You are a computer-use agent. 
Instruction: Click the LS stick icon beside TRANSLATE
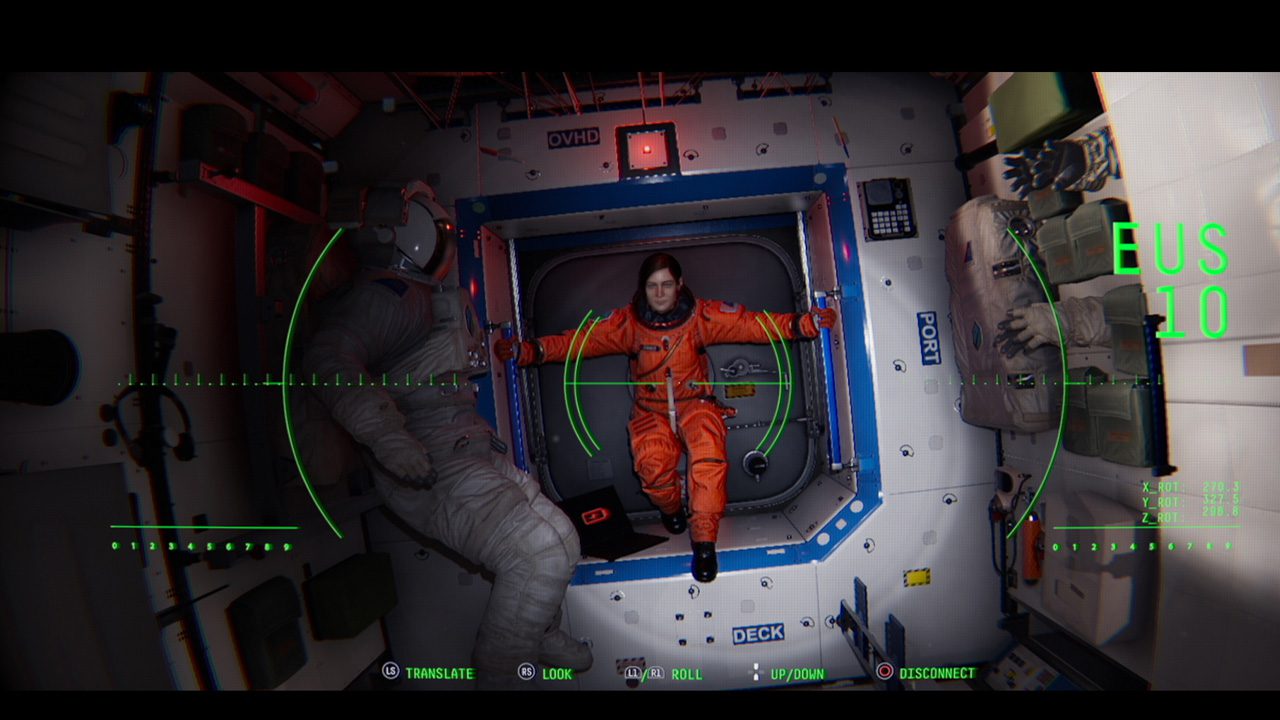391,673
